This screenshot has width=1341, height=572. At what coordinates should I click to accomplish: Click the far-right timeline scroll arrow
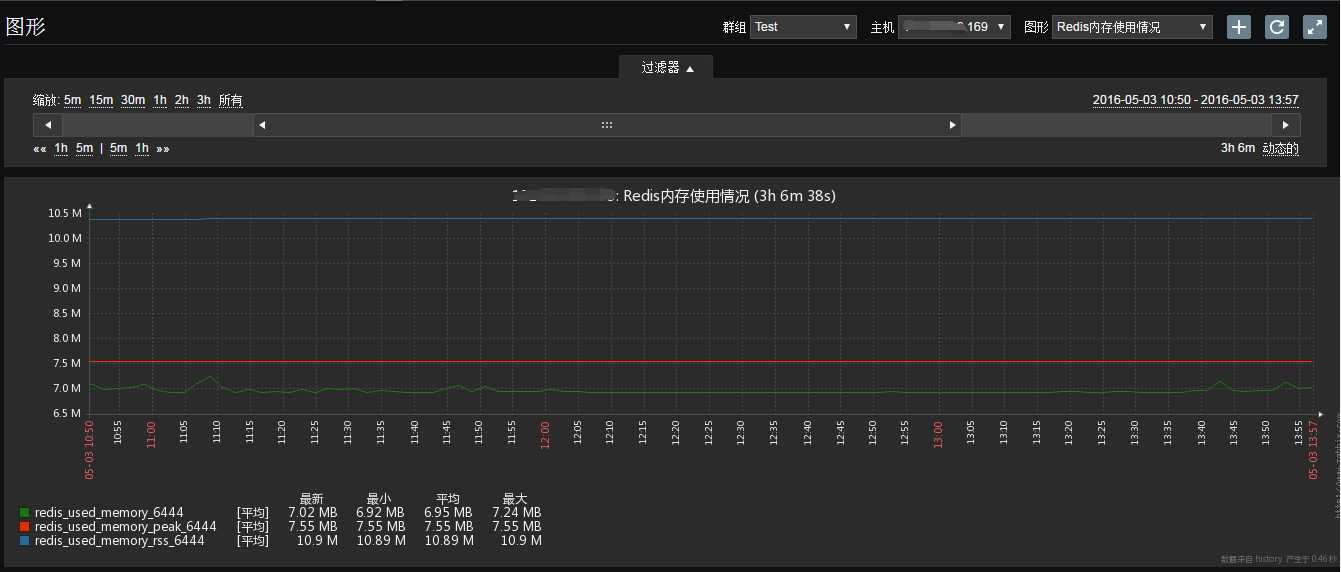[x=1286, y=125]
